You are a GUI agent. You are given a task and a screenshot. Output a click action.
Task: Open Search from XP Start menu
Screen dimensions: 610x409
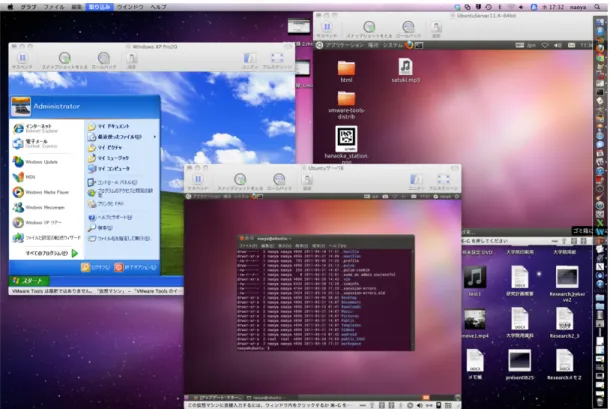click(100, 228)
